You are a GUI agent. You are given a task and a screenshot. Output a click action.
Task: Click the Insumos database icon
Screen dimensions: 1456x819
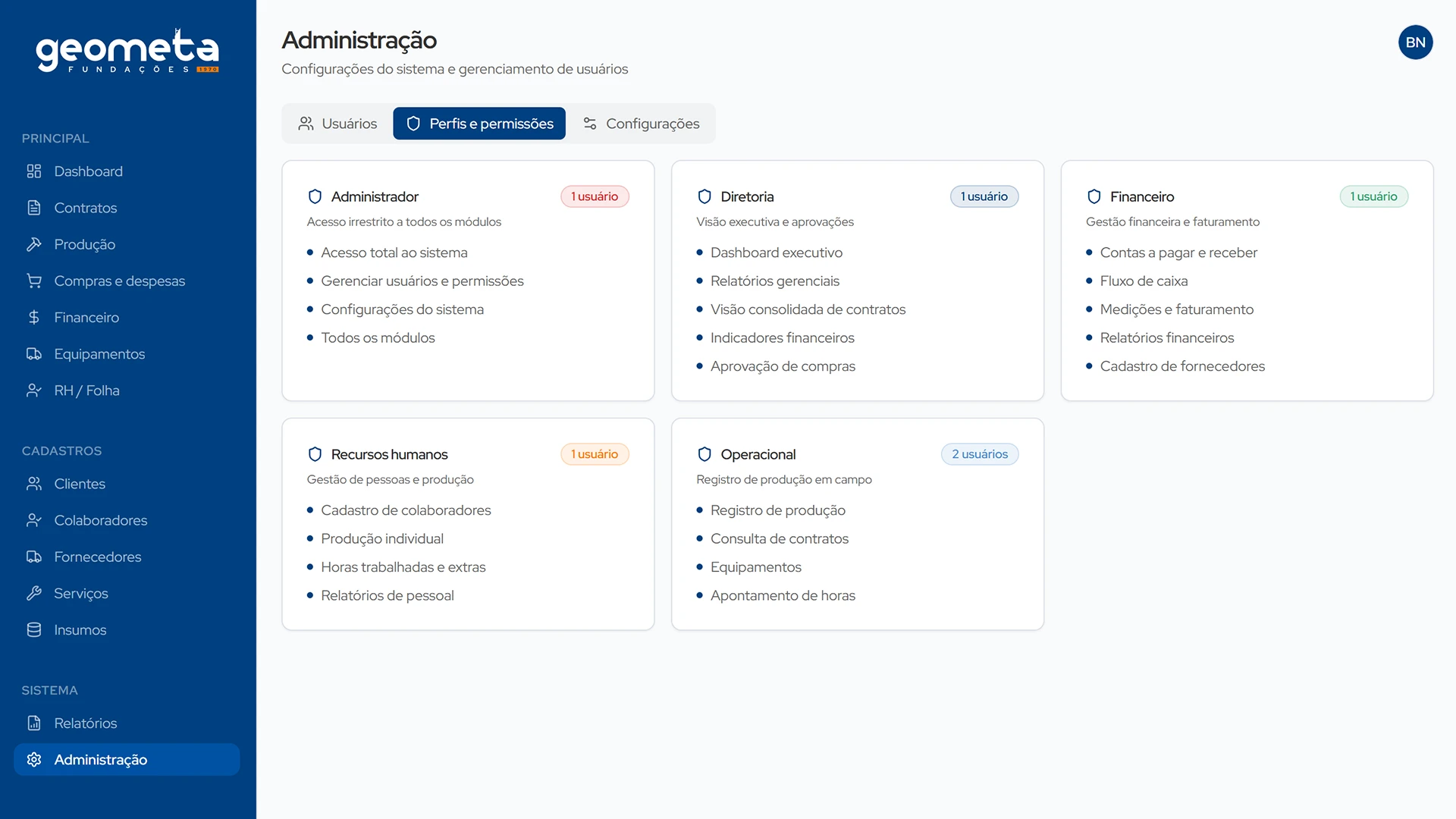(x=34, y=630)
